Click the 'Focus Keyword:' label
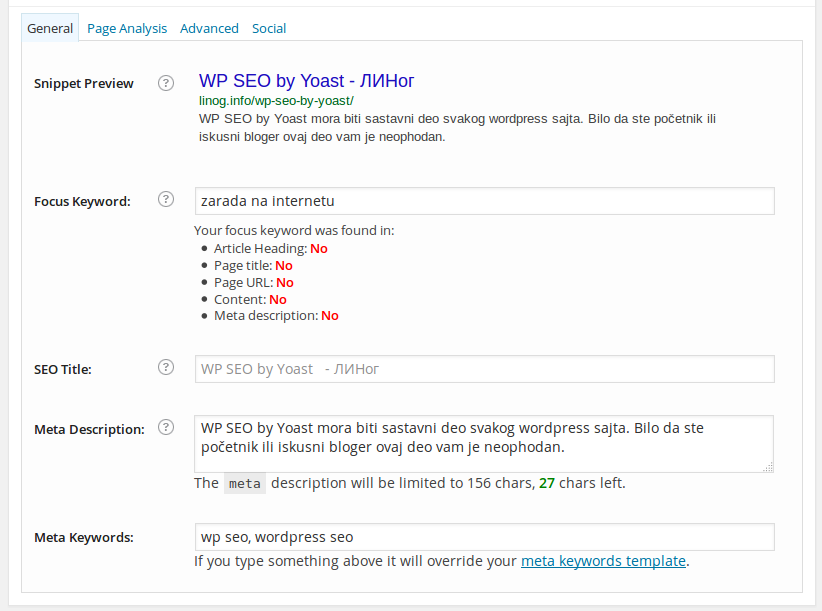The height and width of the screenshot is (611, 822). point(82,202)
